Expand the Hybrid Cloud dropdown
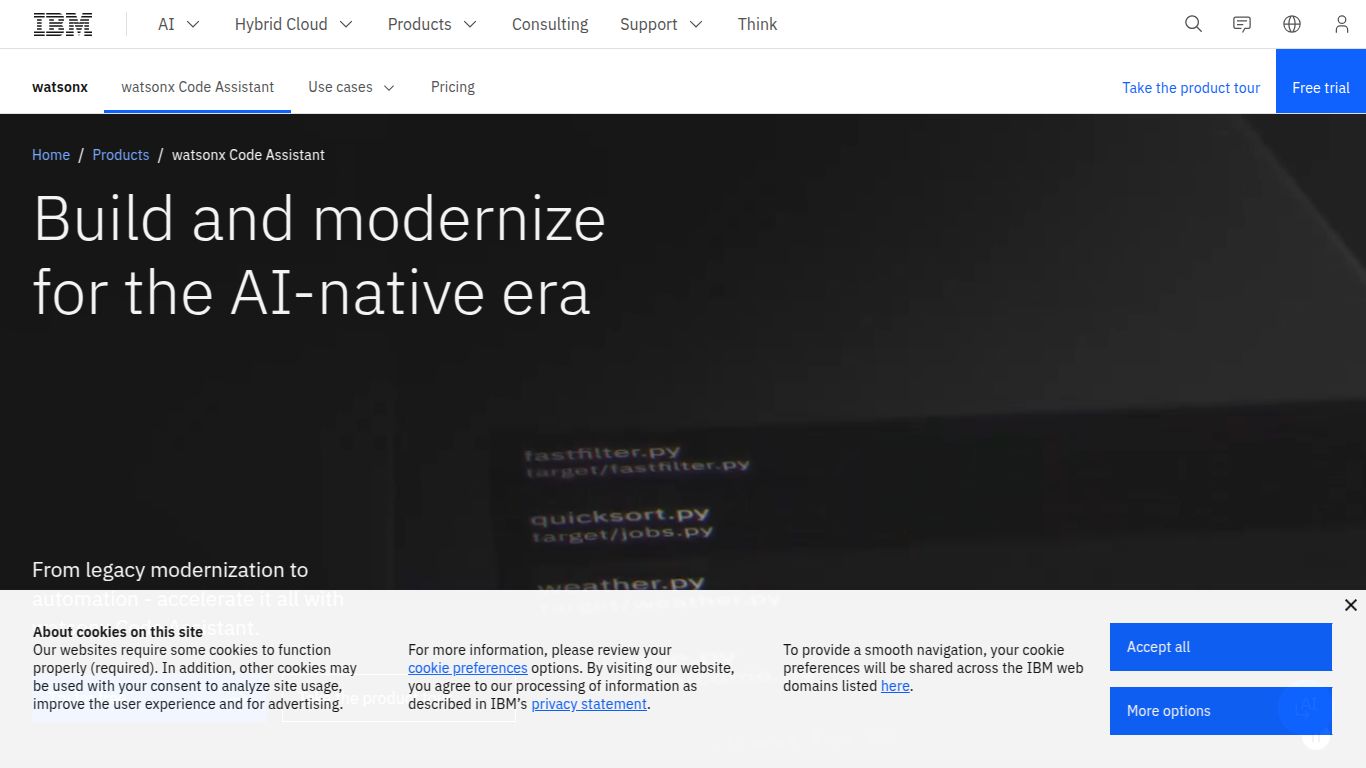The width and height of the screenshot is (1366, 768). [293, 23]
